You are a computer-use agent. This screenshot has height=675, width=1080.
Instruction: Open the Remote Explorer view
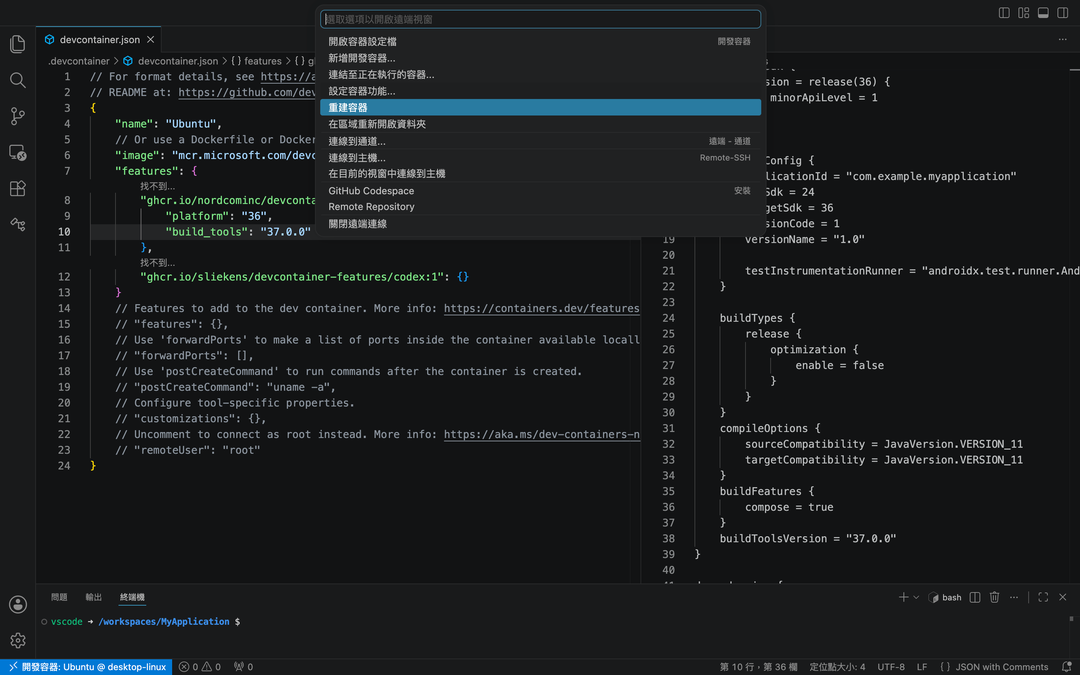(18, 152)
